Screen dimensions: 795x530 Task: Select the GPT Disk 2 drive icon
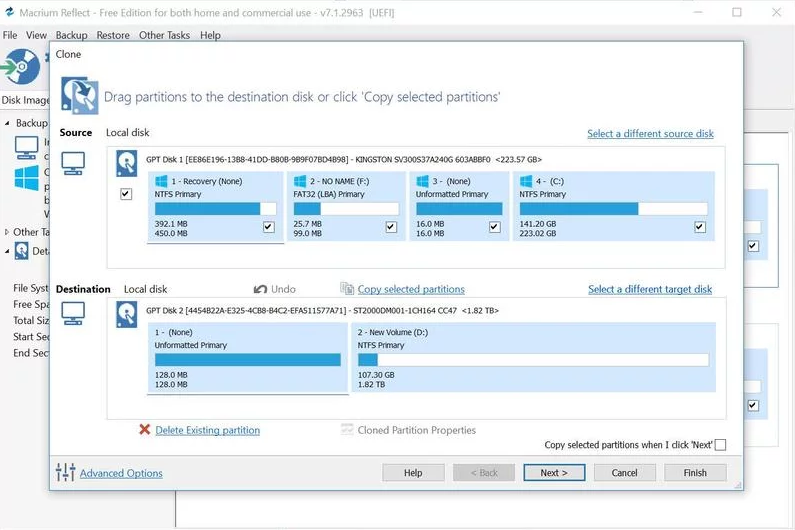tap(126, 314)
